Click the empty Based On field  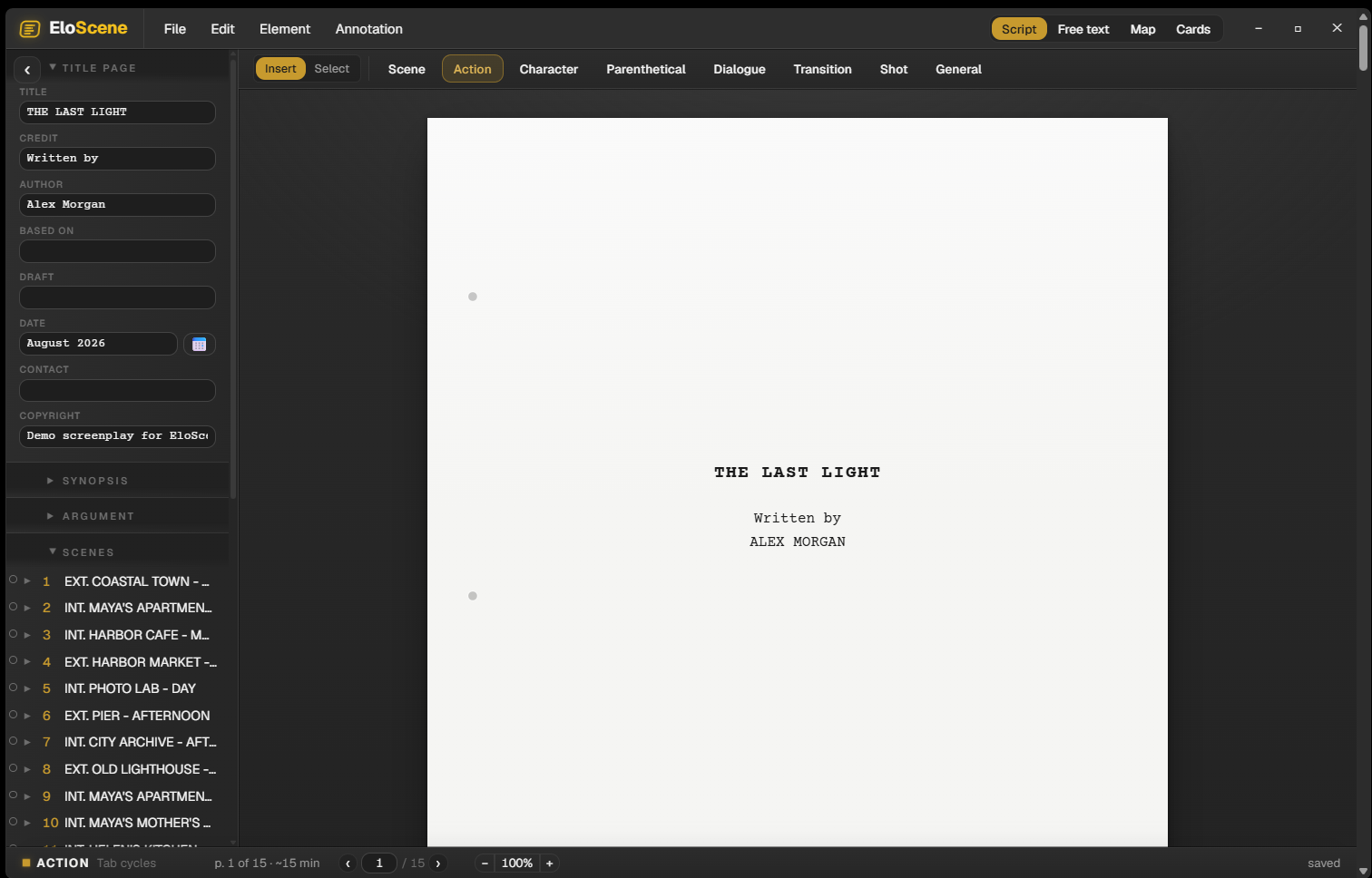tap(117, 251)
